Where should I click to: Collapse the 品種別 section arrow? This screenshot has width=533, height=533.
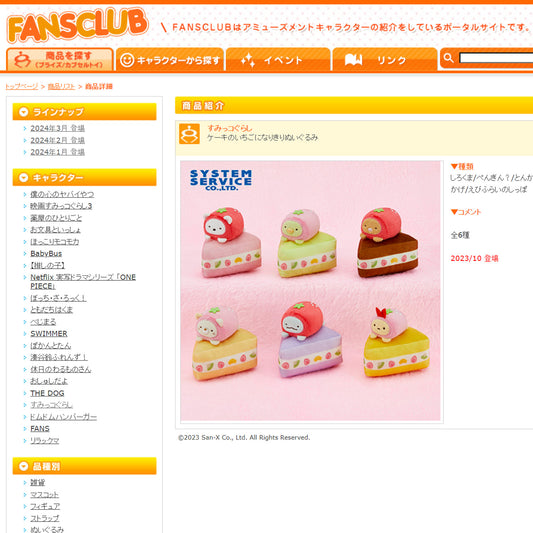tap(23, 466)
